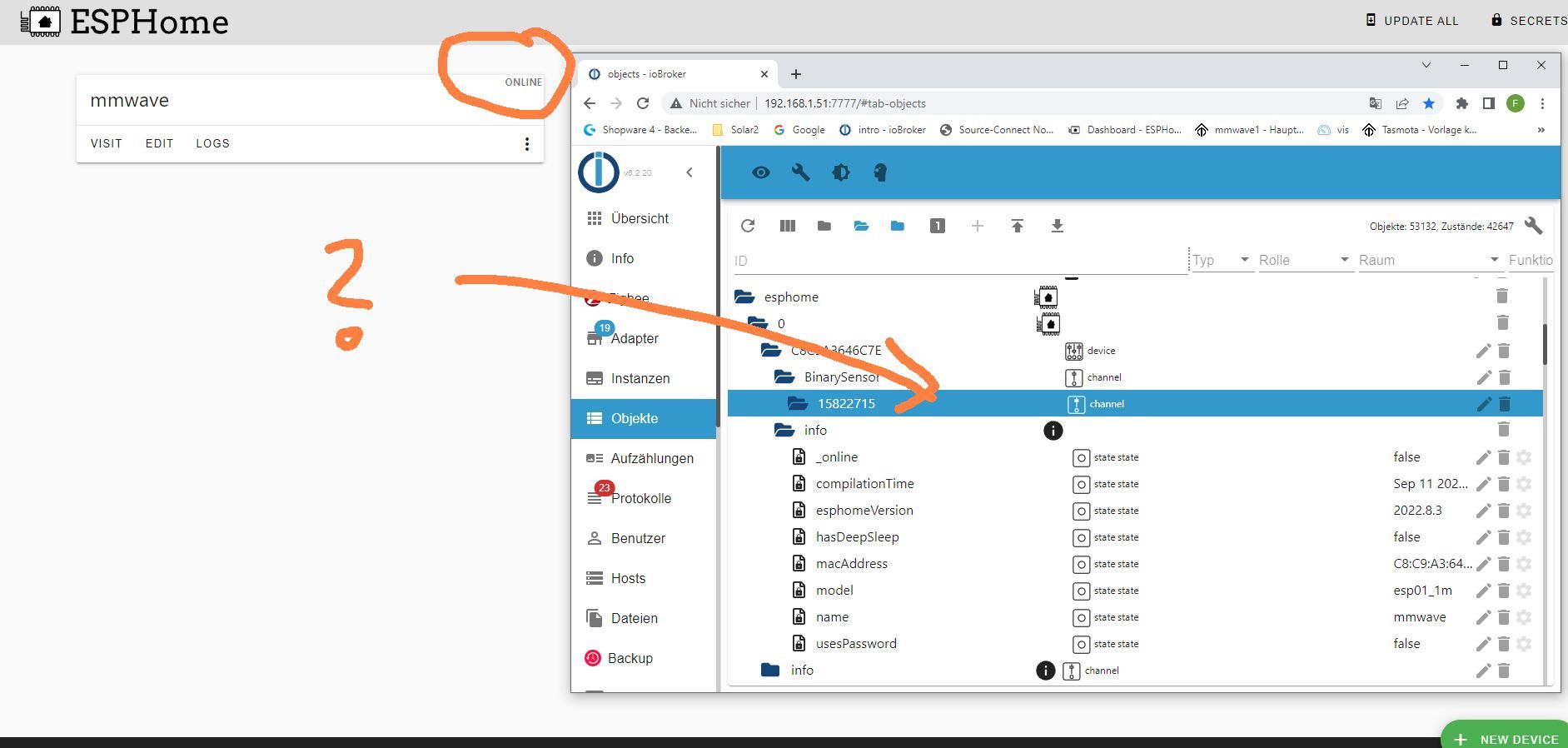
Task: Collapse the ioBroker sidebar with chevron
Action: click(x=689, y=172)
